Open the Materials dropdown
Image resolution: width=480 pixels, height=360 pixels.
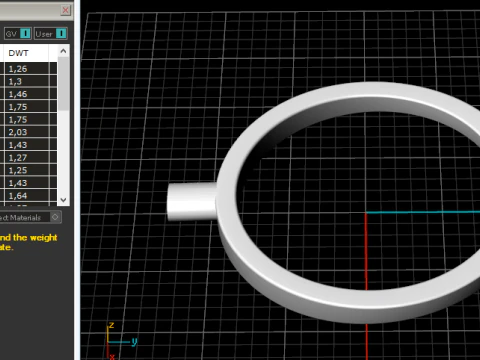click(30, 217)
